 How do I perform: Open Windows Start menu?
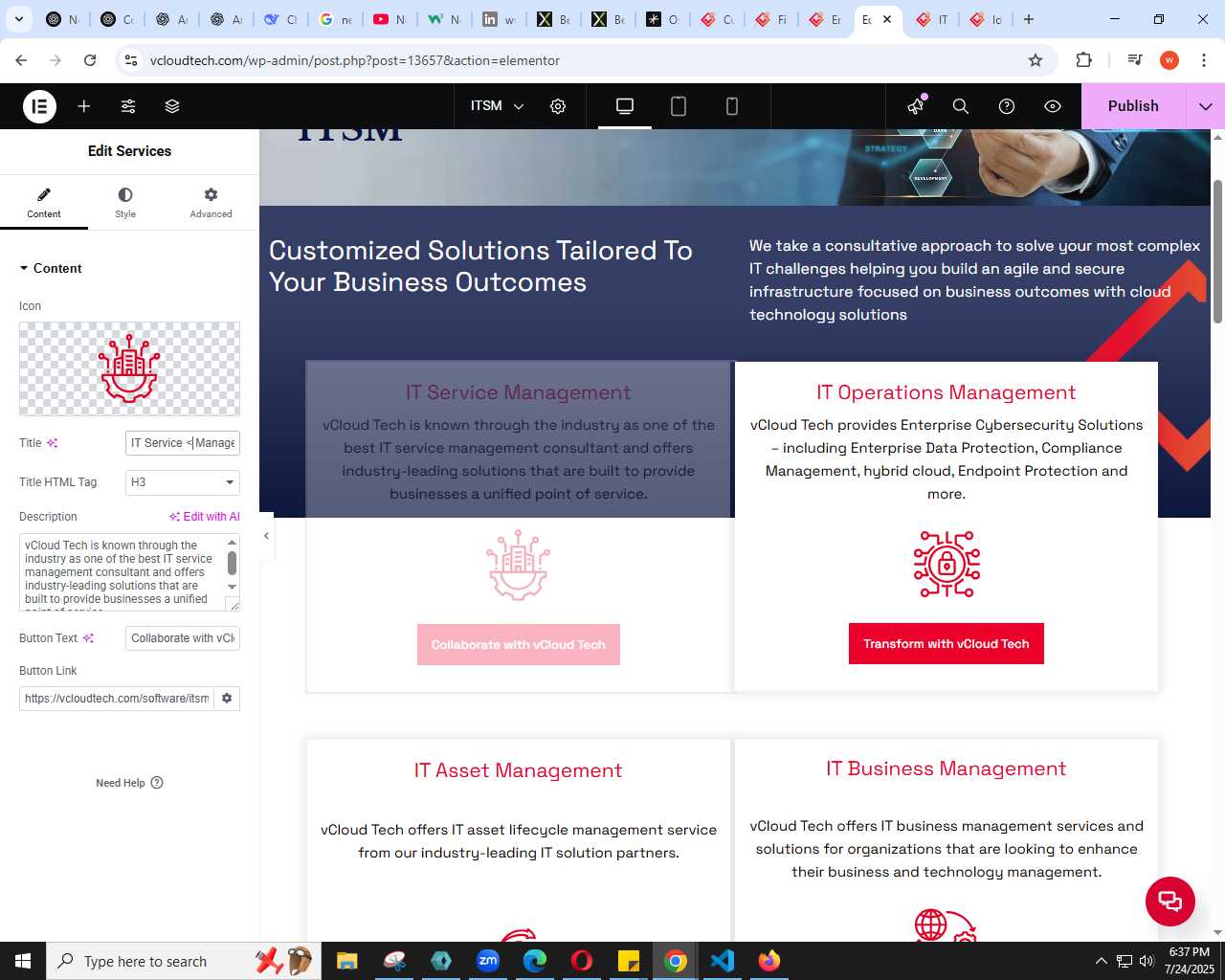(x=23, y=961)
